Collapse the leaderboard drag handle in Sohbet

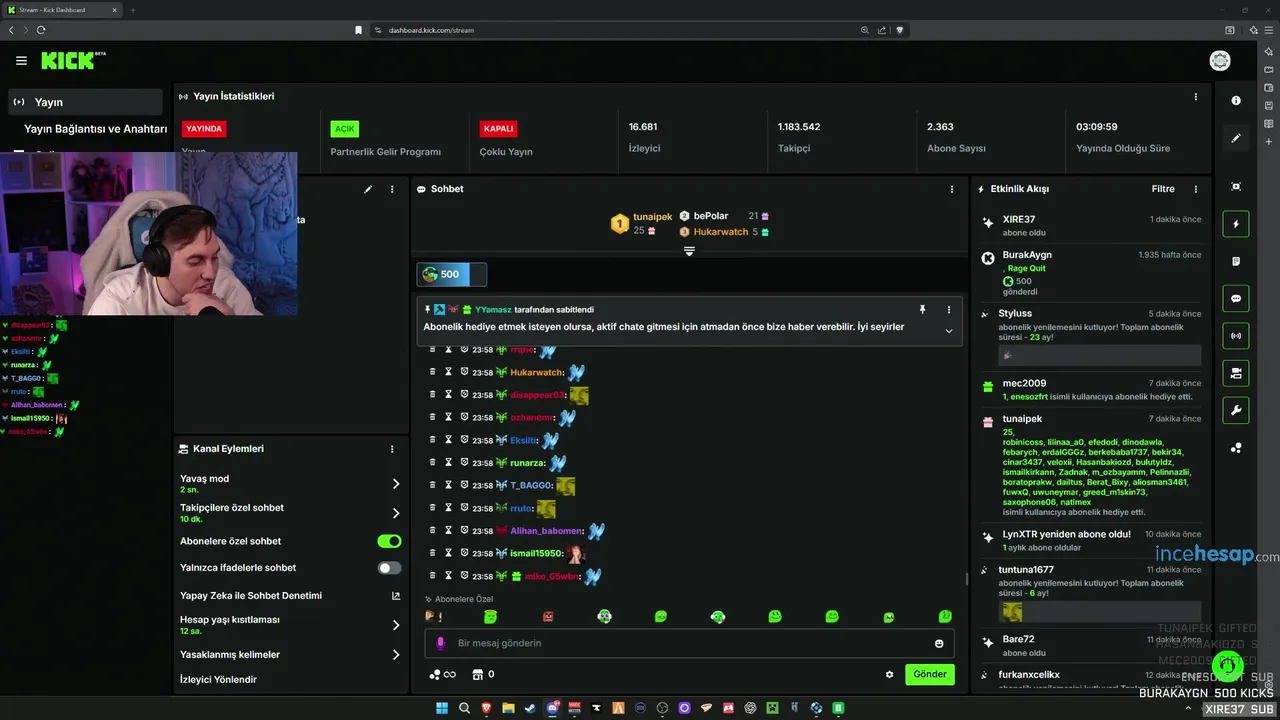click(689, 251)
